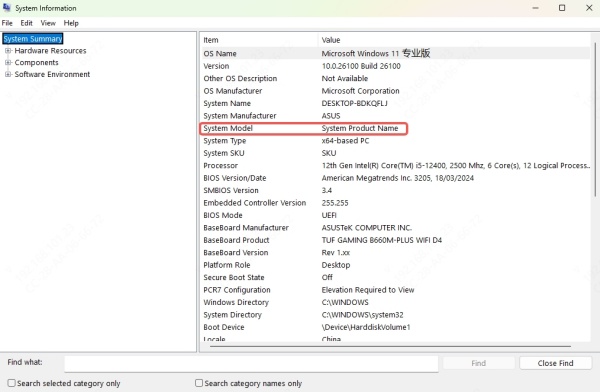Select the BaseBoard Product row
600x392 pixels.
[x=396, y=240]
